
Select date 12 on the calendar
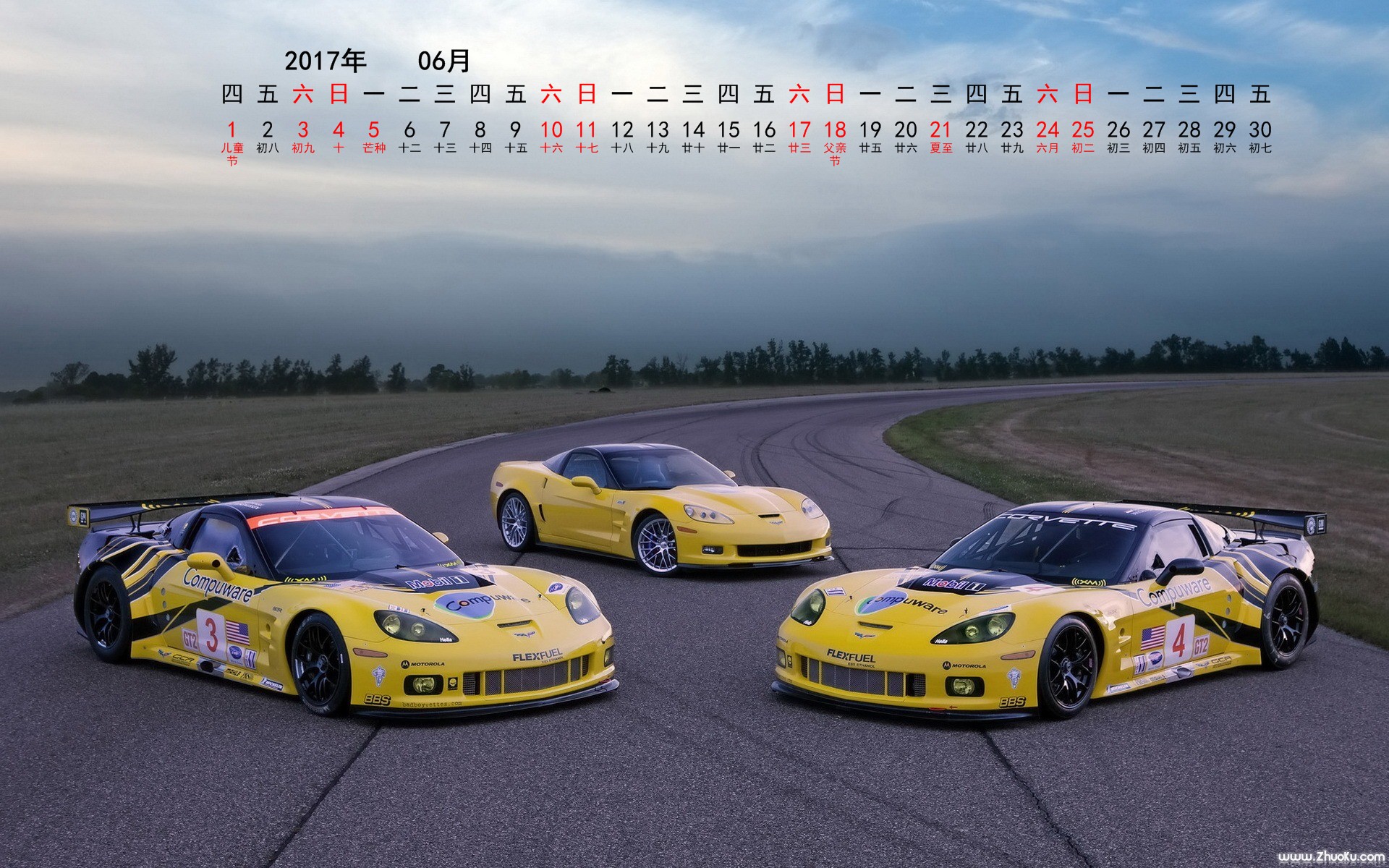click(621, 130)
